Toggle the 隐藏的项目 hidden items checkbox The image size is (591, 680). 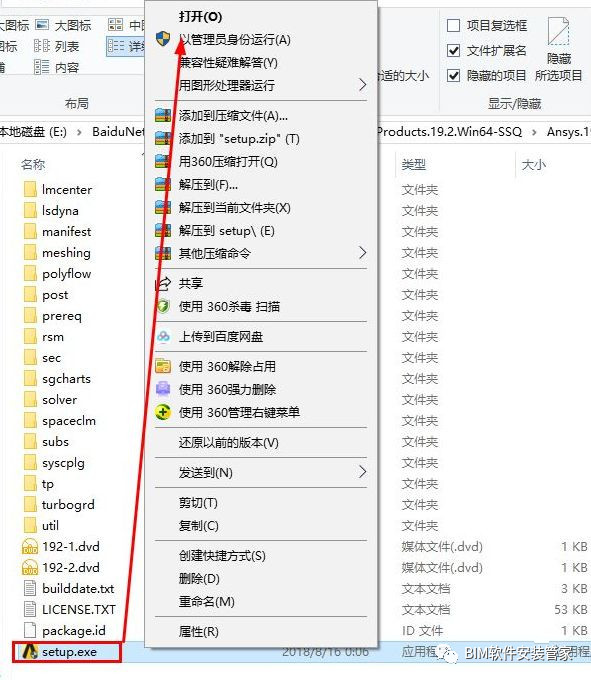(x=453, y=75)
